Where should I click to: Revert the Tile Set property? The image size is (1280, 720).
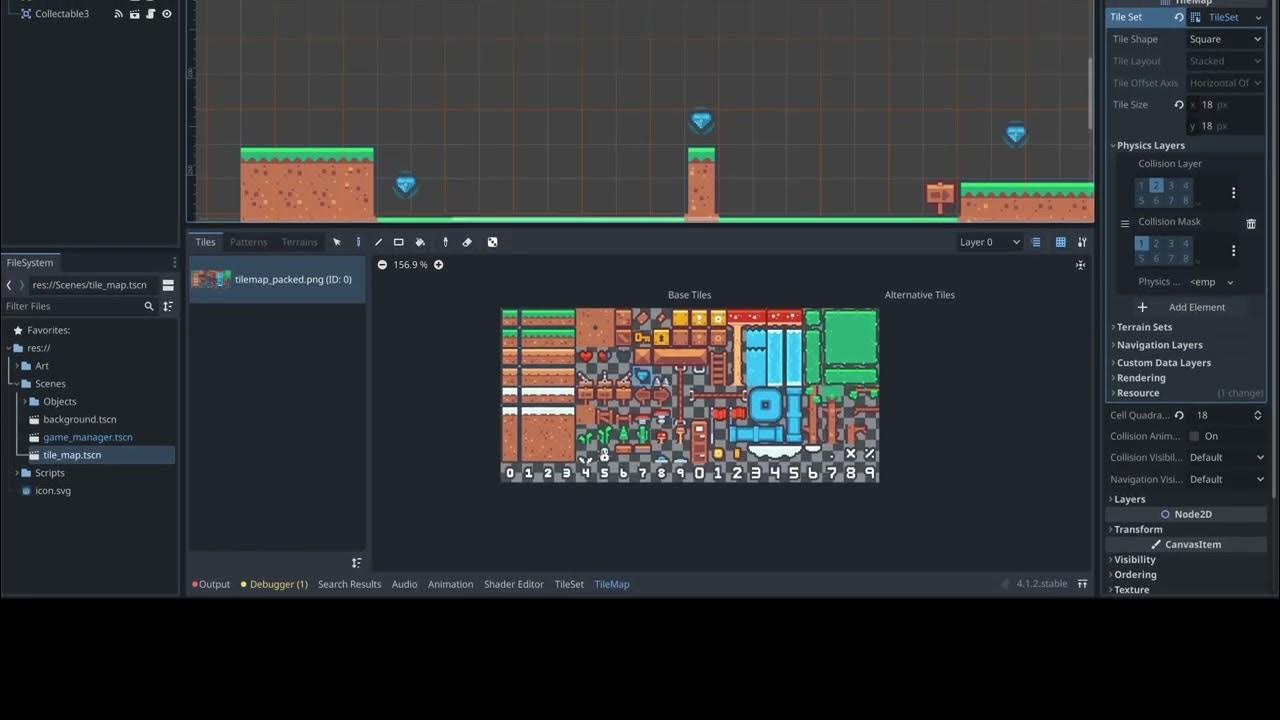1179,17
